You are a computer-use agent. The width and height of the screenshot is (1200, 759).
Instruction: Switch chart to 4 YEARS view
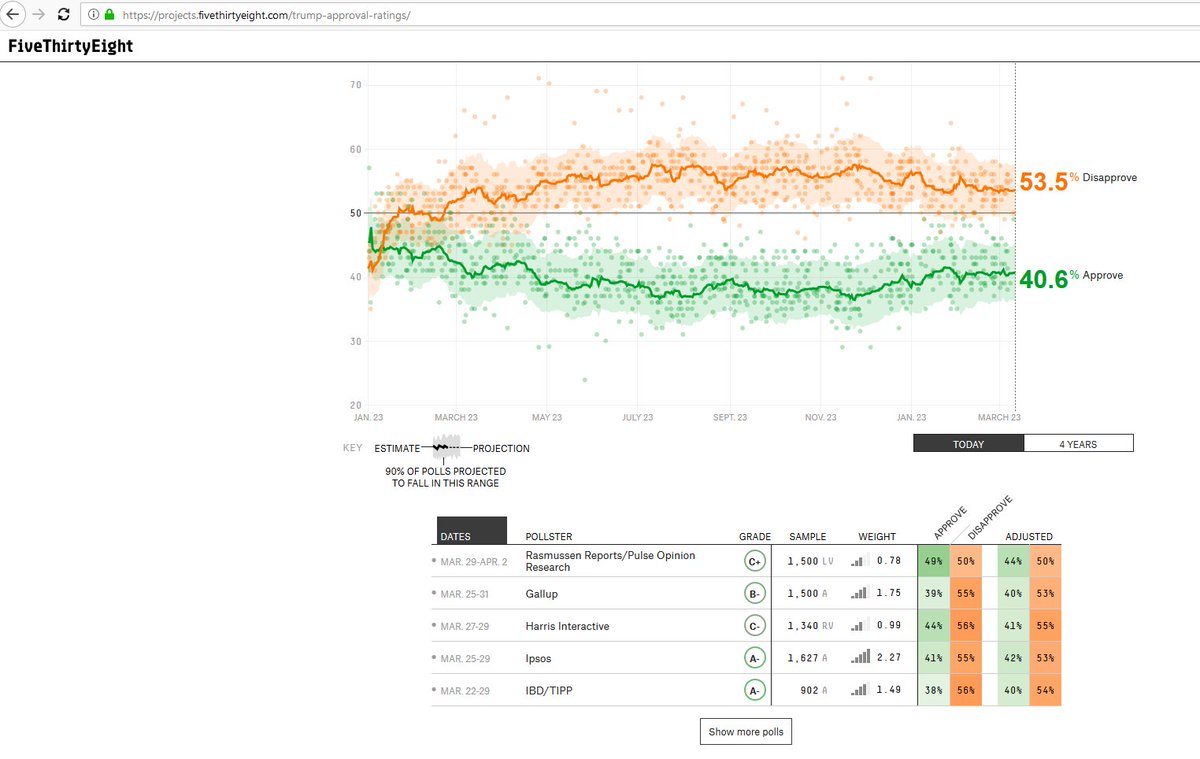(x=1078, y=443)
